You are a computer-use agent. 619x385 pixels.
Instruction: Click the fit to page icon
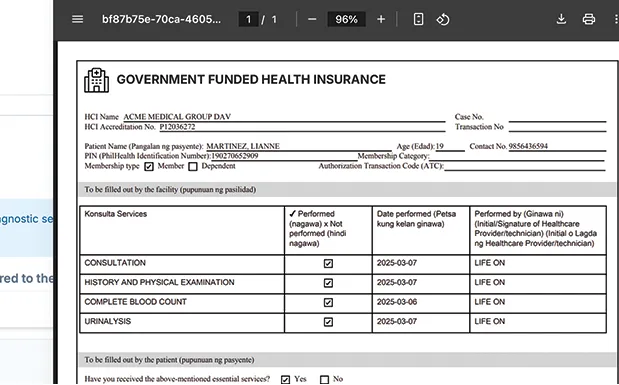click(418, 19)
